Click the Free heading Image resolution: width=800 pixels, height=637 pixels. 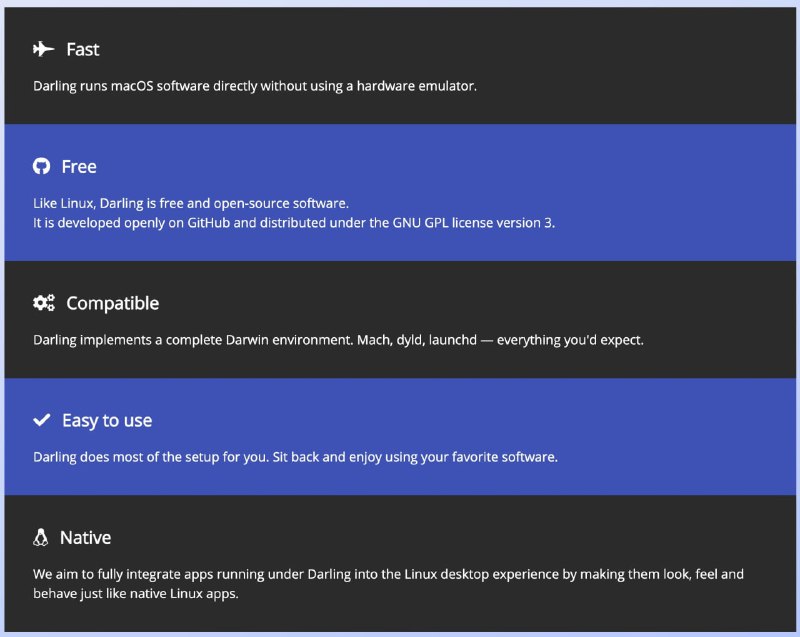pyautogui.click(x=79, y=167)
